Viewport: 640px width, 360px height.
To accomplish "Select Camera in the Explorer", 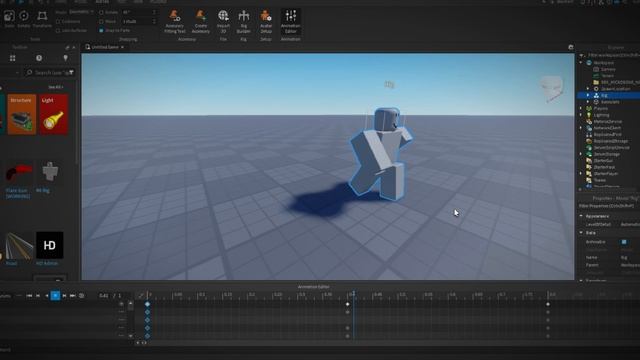I will point(608,69).
